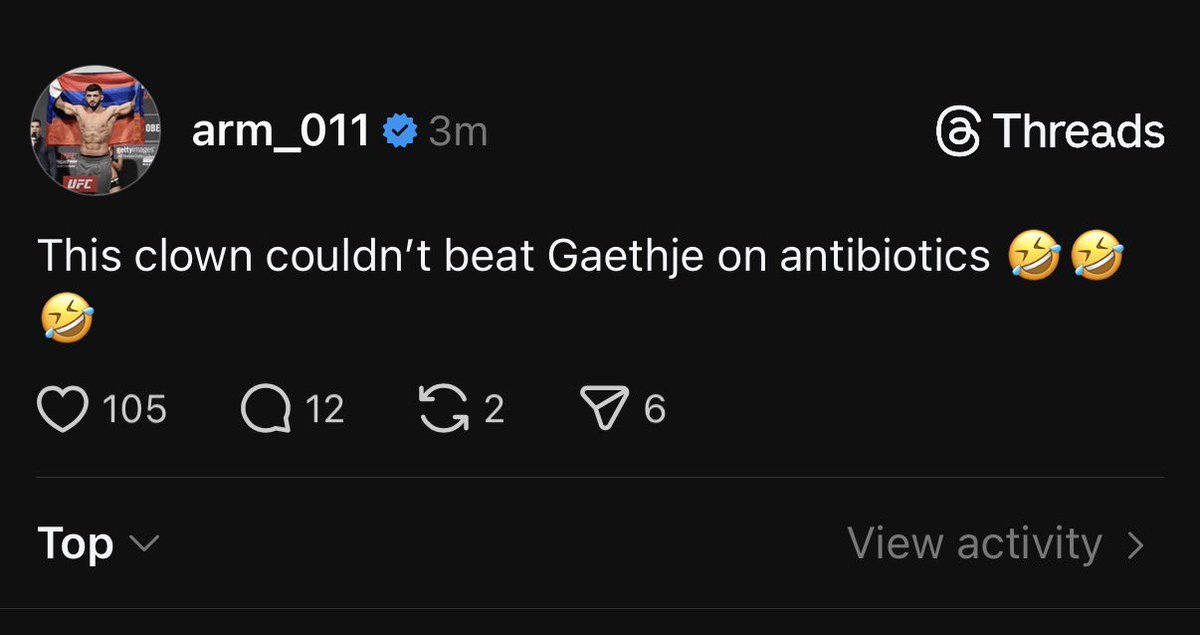Click the chevron next to Top

point(145,544)
